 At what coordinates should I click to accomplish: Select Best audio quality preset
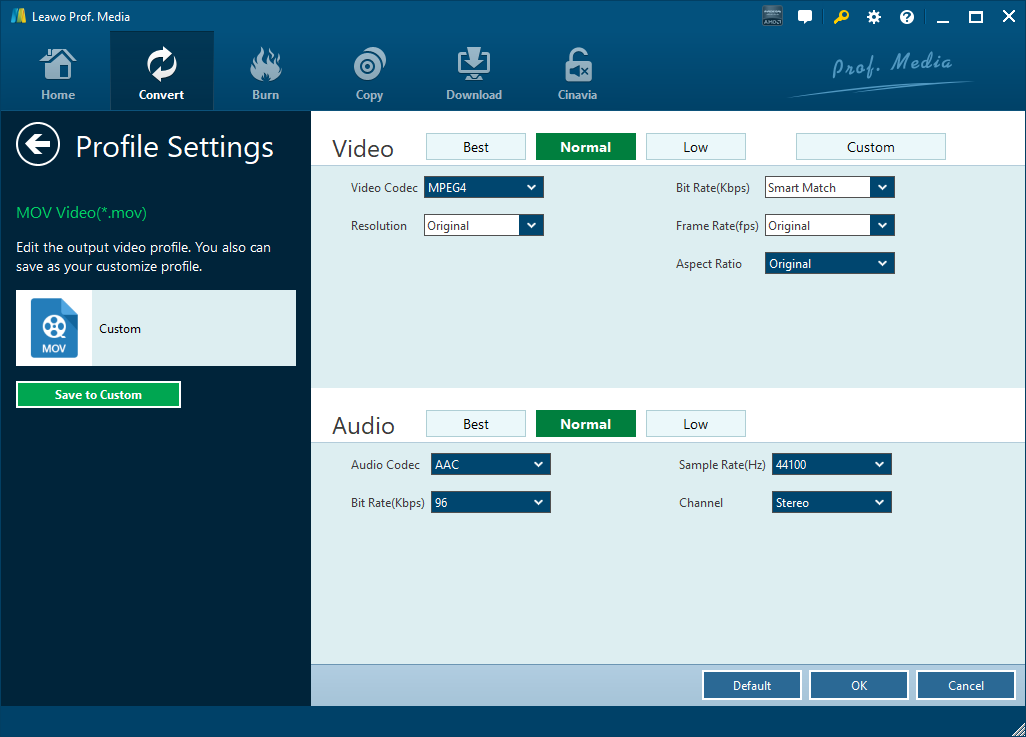(x=476, y=424)
